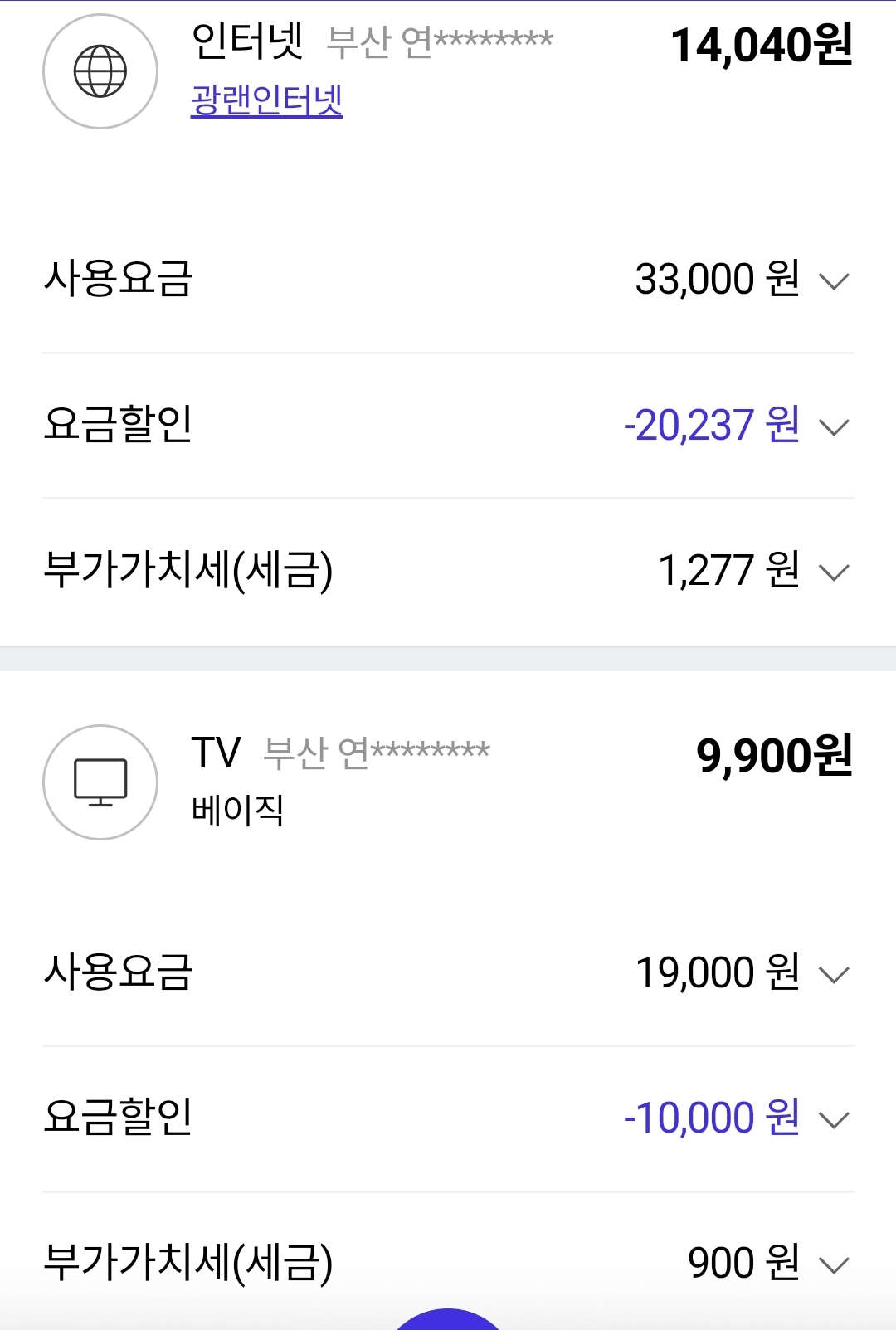Viewport: 896px width, 1330px height.
Task: Expand Internet 부가가치세 1,277 원 chevron
Action: (834, 572)
